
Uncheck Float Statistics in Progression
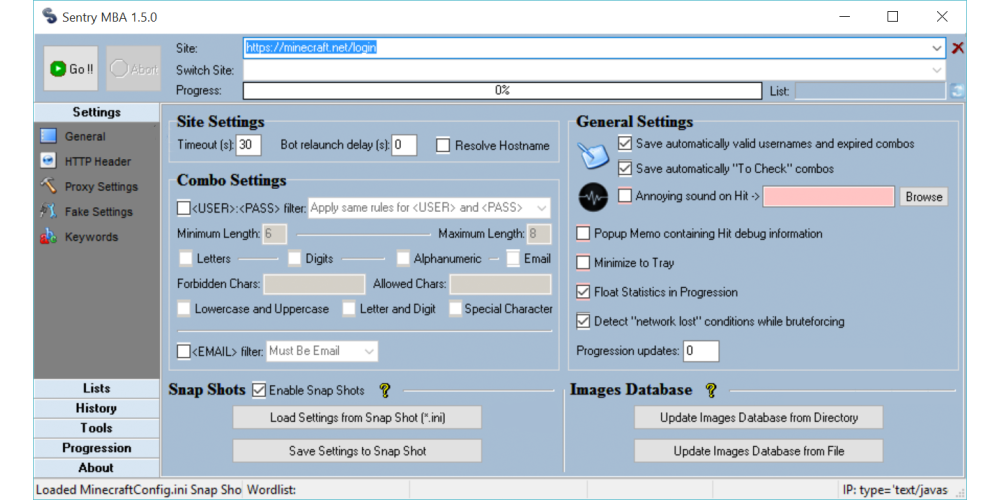(584, 292)
